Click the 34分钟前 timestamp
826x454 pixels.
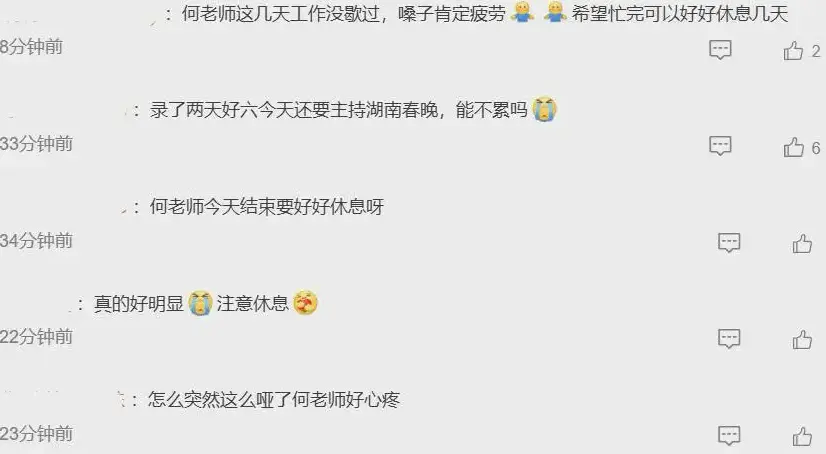36,241
